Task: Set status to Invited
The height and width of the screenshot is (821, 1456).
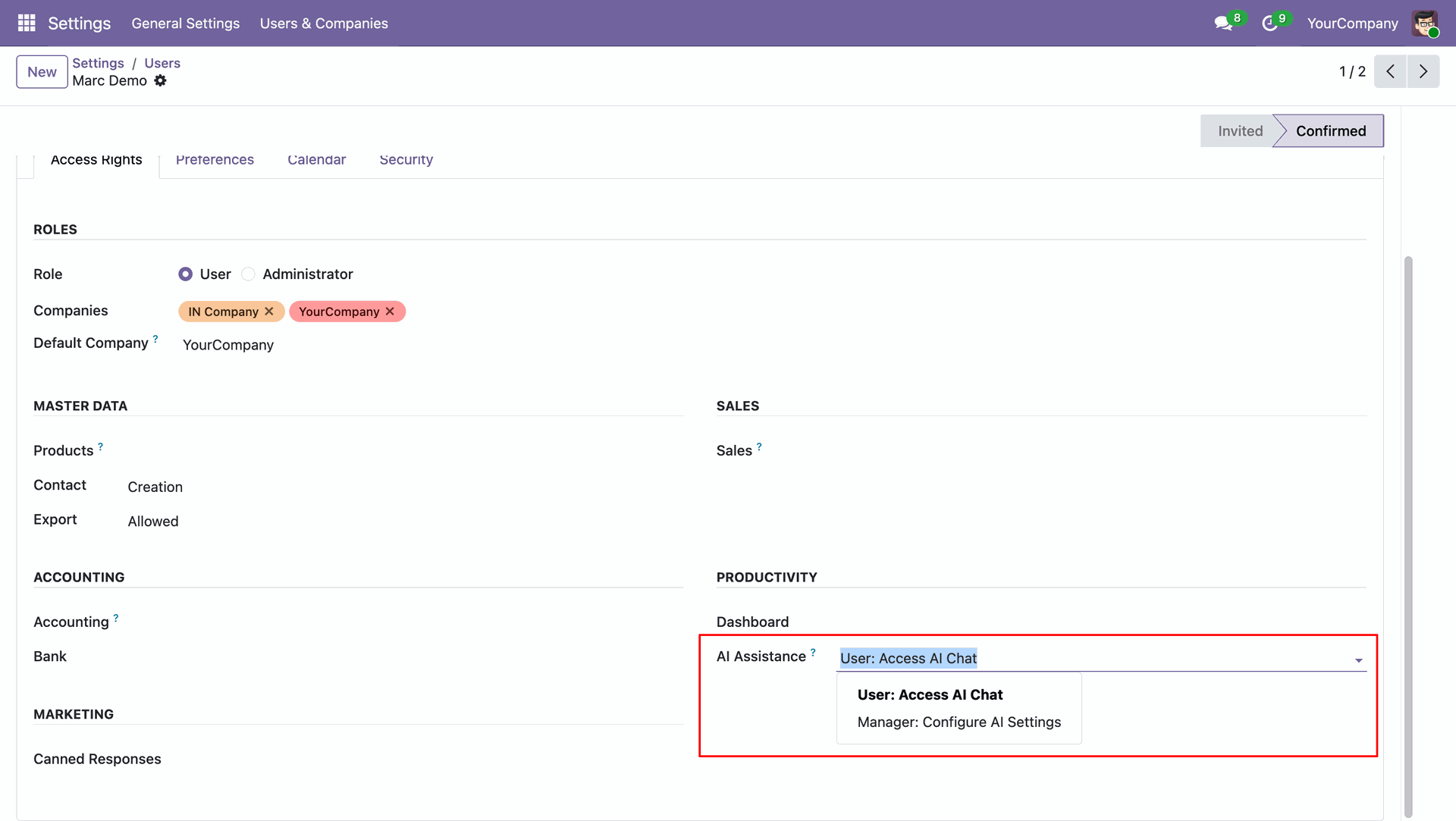Action: coord(1239,131)
